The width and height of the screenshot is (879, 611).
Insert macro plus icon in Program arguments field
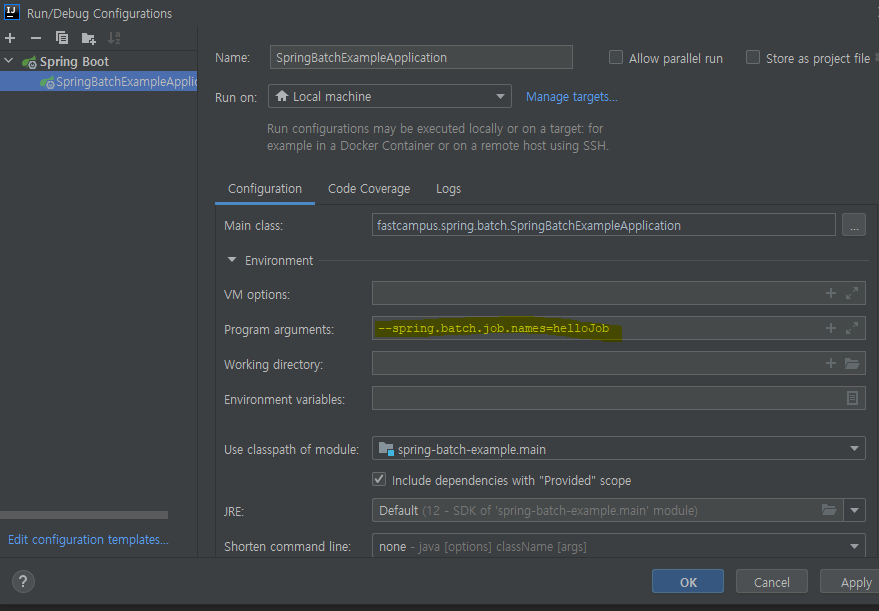click(x=831, y=328)
